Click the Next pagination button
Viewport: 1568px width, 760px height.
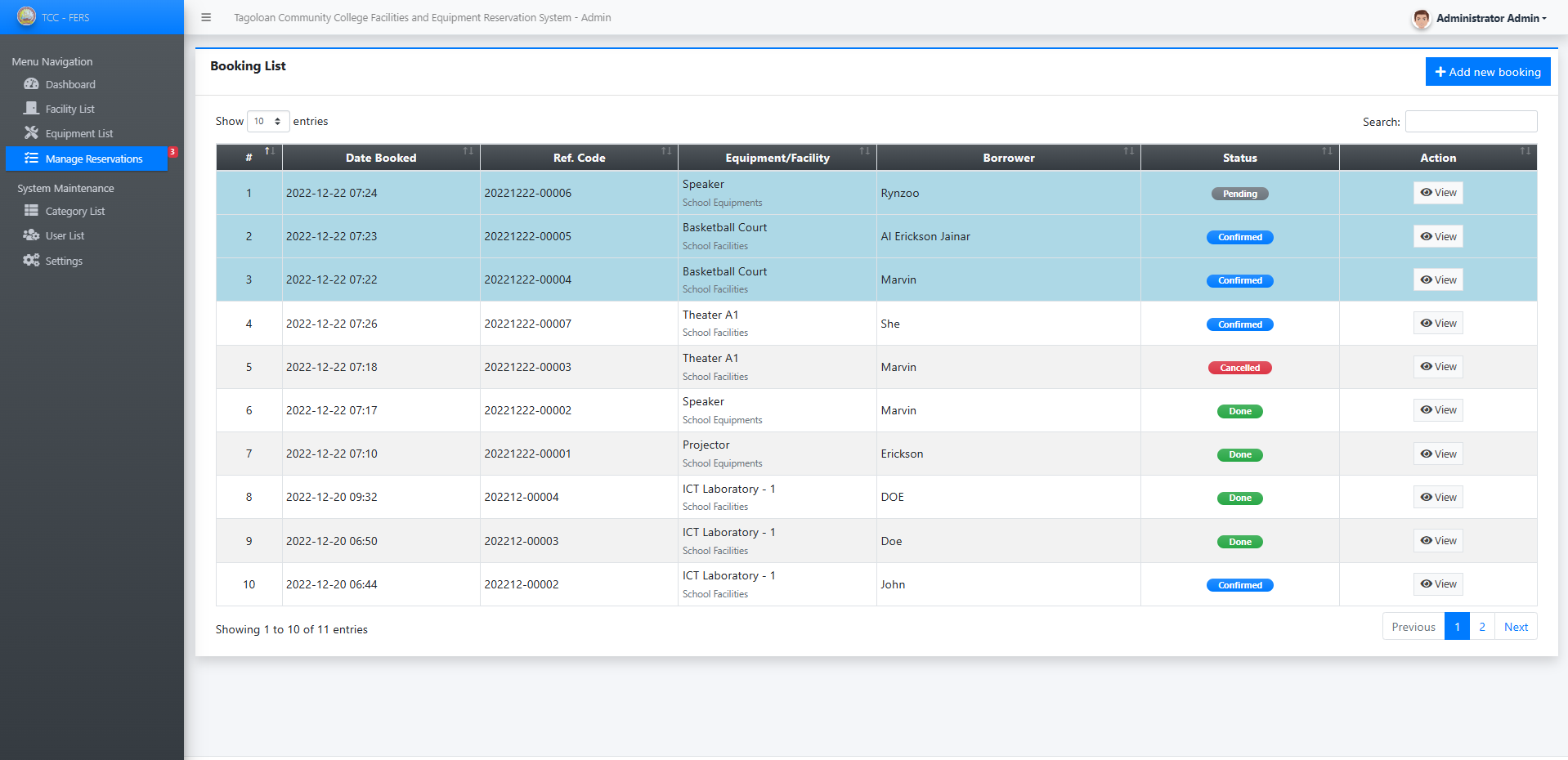point(1516,627)
